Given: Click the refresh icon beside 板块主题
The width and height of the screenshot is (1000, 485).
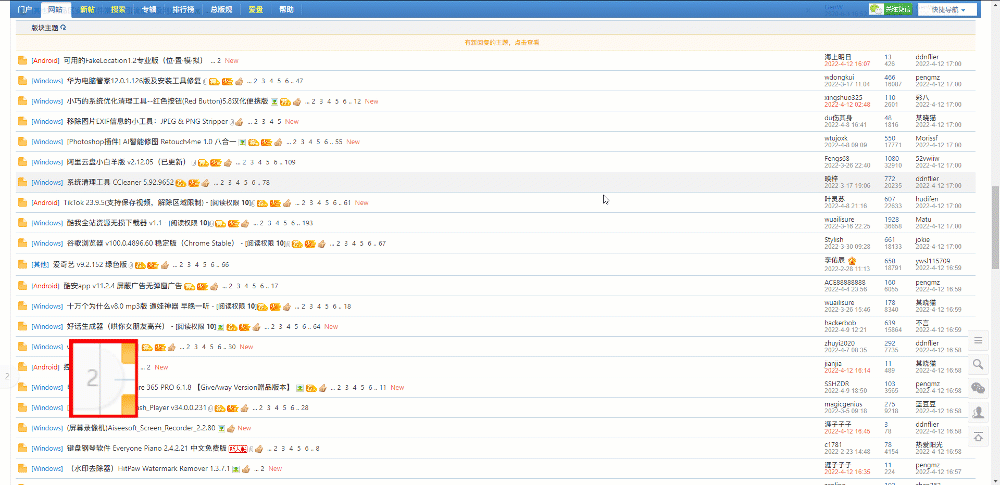Looking at the screenshot, I should (x=63, y=28).
